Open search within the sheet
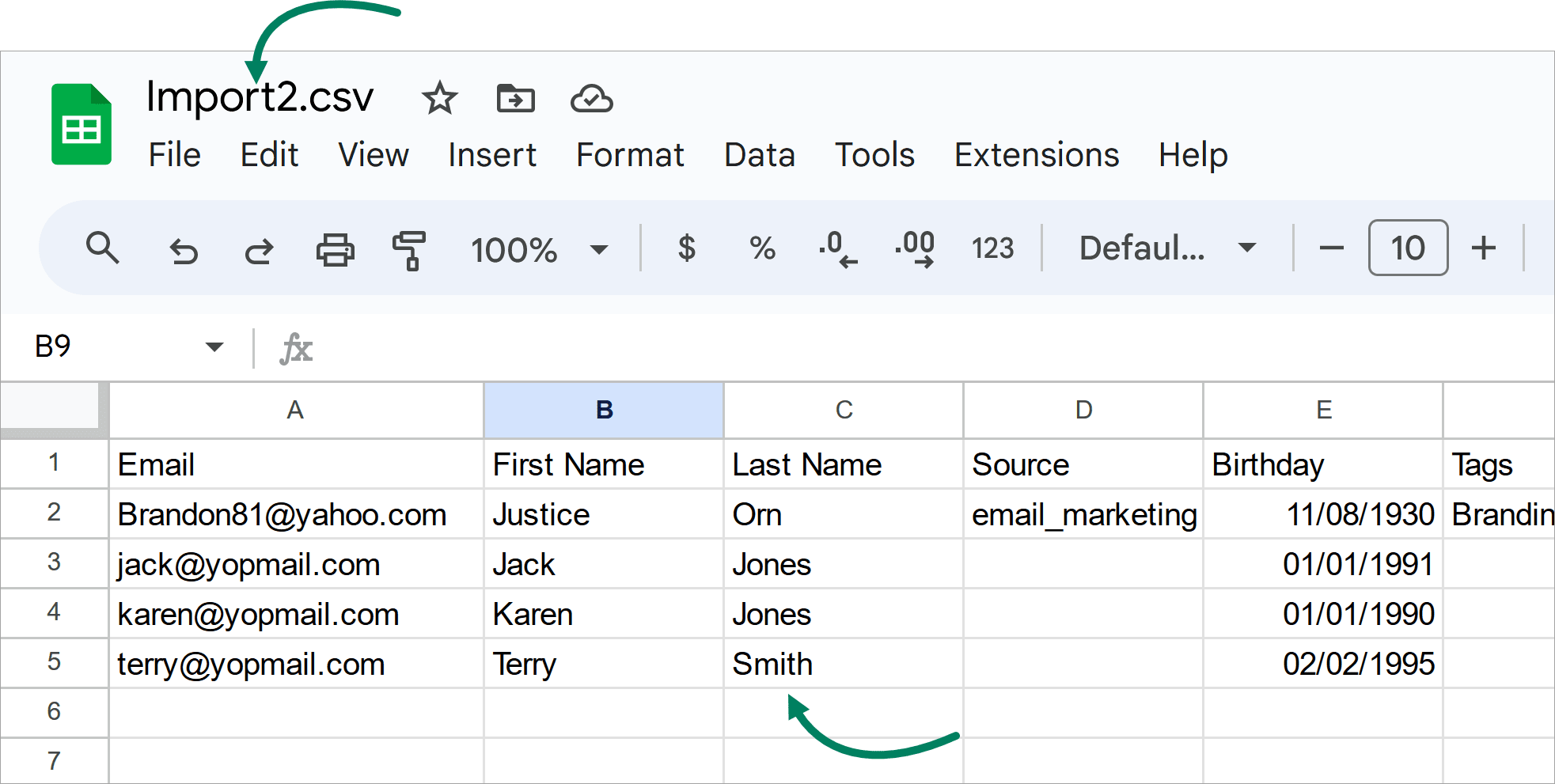 (103, 249)
